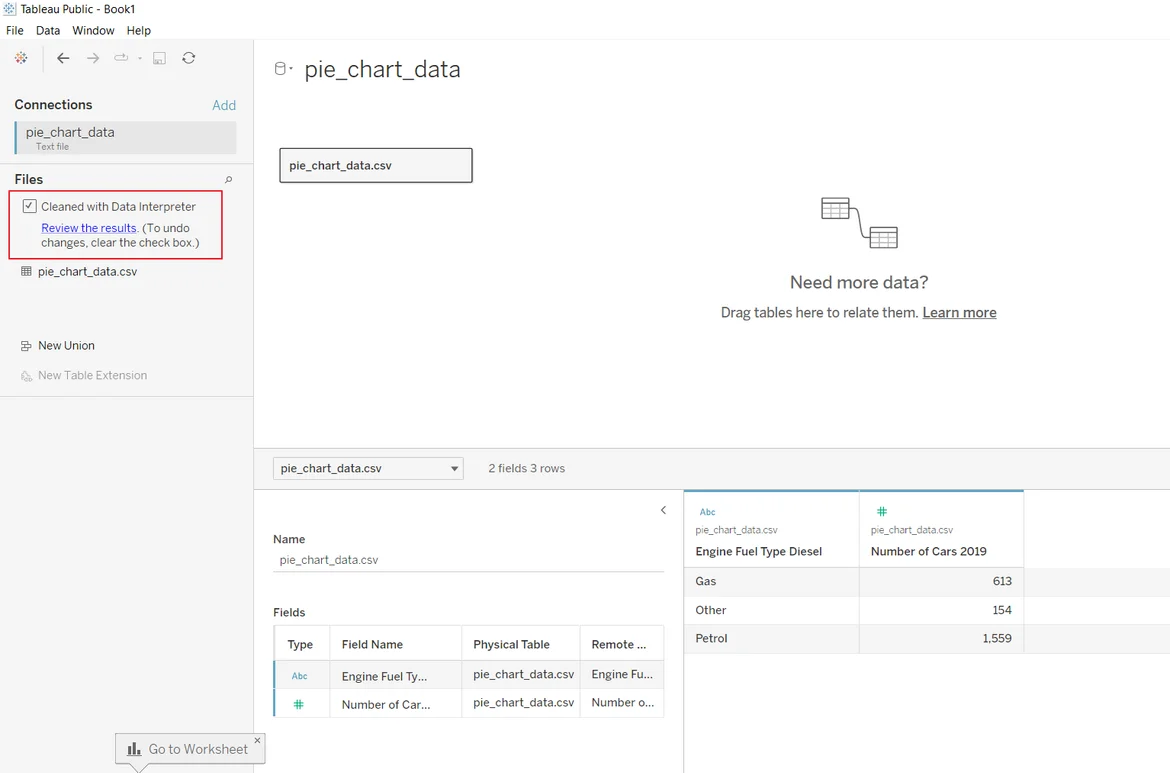This screenshot has width=1170, height=773.
Task: Click the back arrow in toolbar
Action: click(63, 59)
